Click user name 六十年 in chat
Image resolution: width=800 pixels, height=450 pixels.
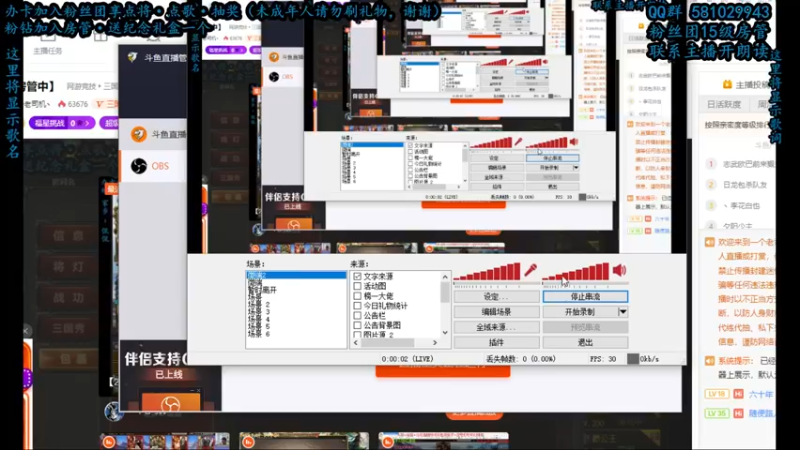click(761, 394)
